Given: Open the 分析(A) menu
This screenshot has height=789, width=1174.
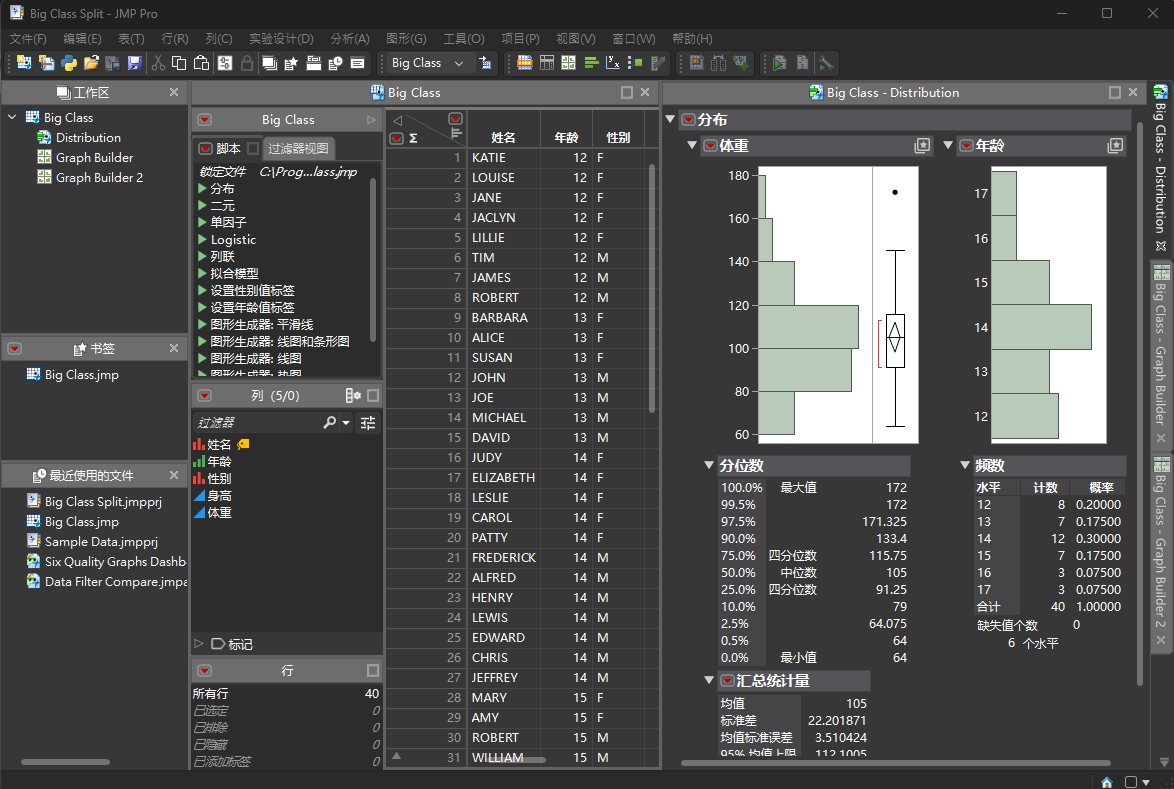Looking at the screenshot, I should coord(350,38).
